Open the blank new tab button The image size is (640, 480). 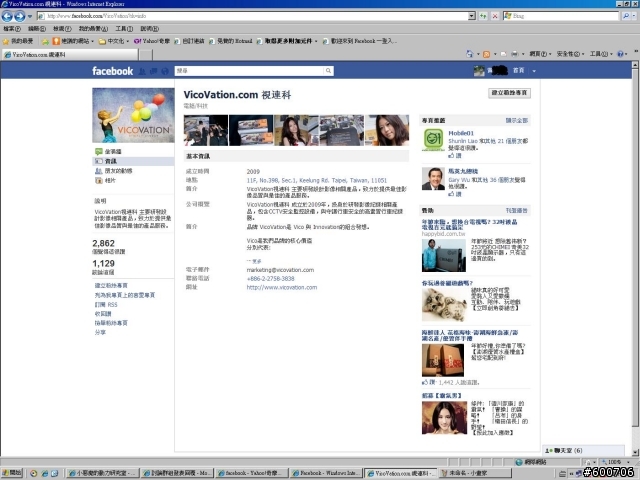[x=146, y=54]
